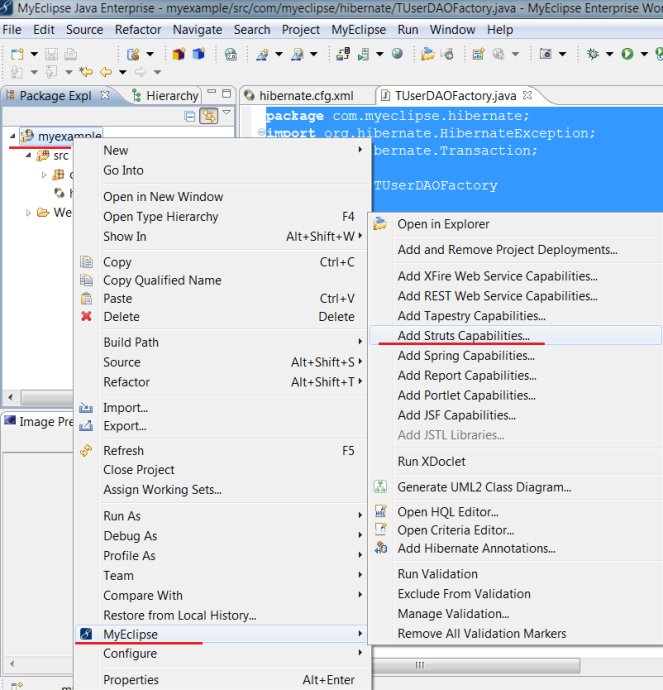Click Properties in the context menu
This screenshot has width=663, height=690.
pos(221,679)
